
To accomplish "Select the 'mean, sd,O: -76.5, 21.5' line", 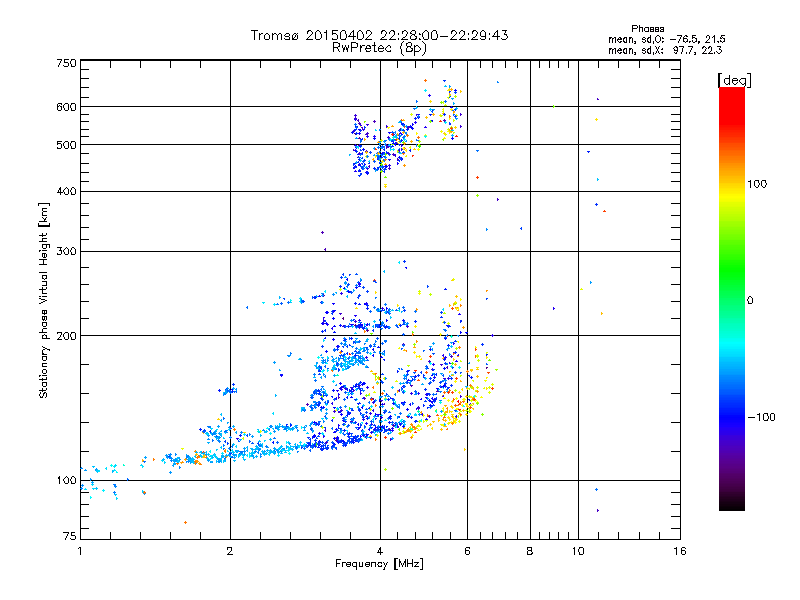I will 667,39.
